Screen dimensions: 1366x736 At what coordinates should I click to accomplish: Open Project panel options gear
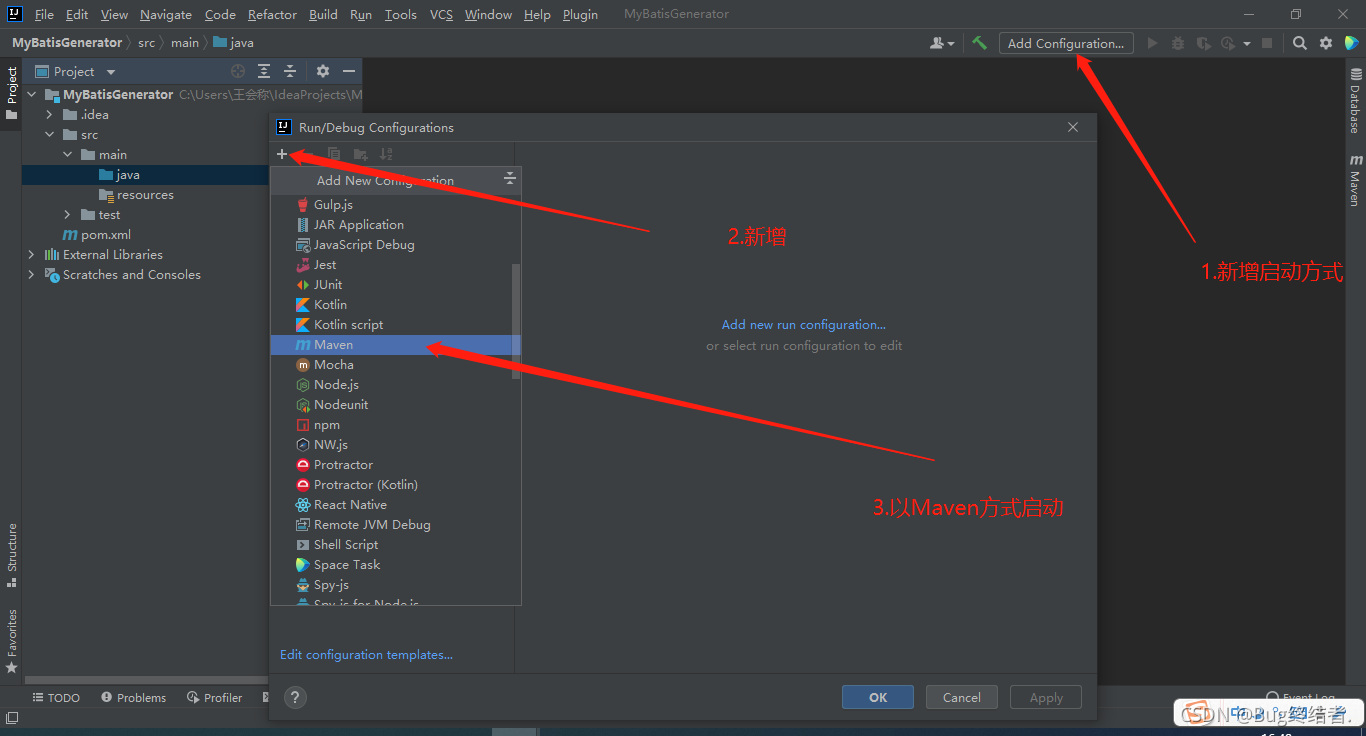[x=323, y=71]
